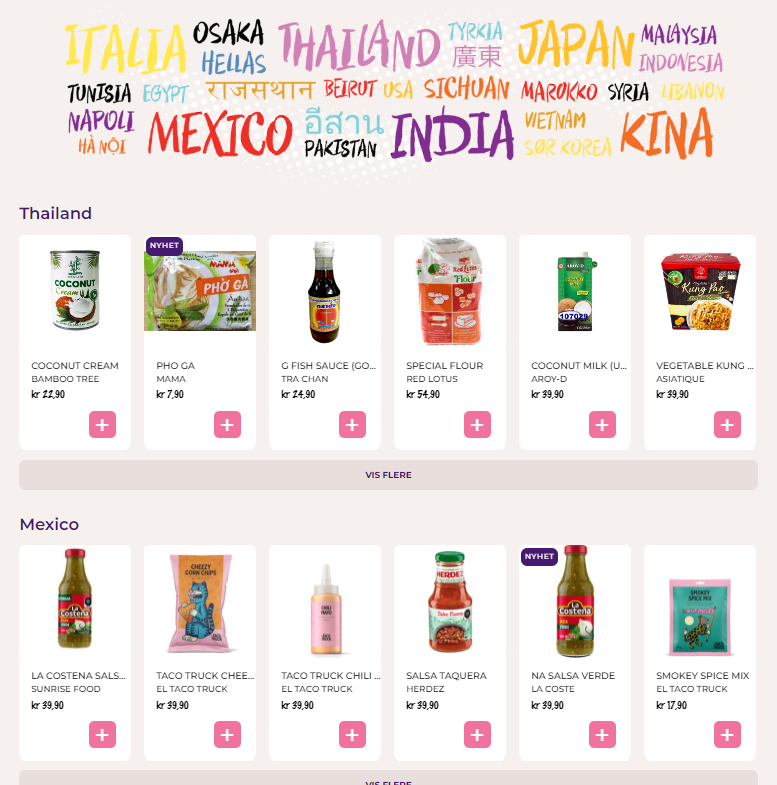
Task: View the Coconut Cream can image
Action: pyautogui.click(x=75, y=290)
